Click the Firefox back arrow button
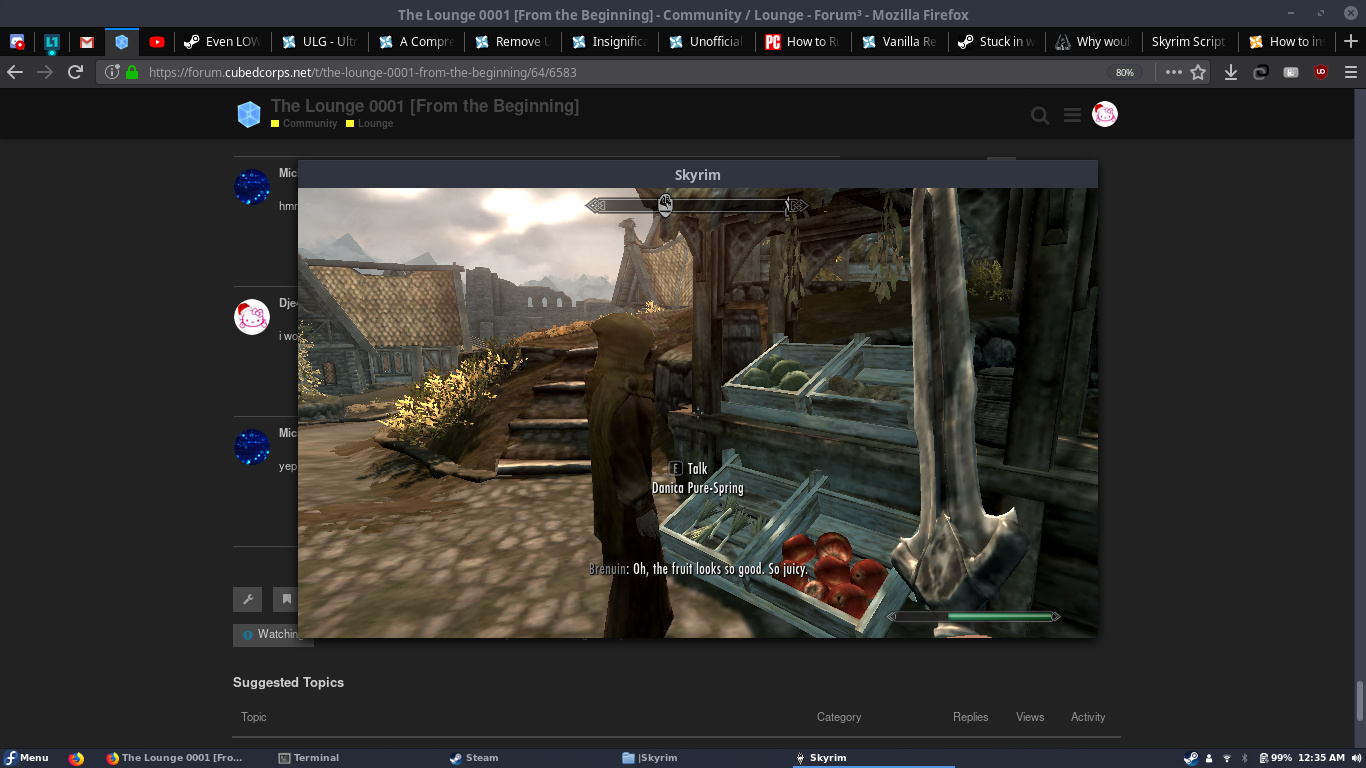 tap(15, 72)
